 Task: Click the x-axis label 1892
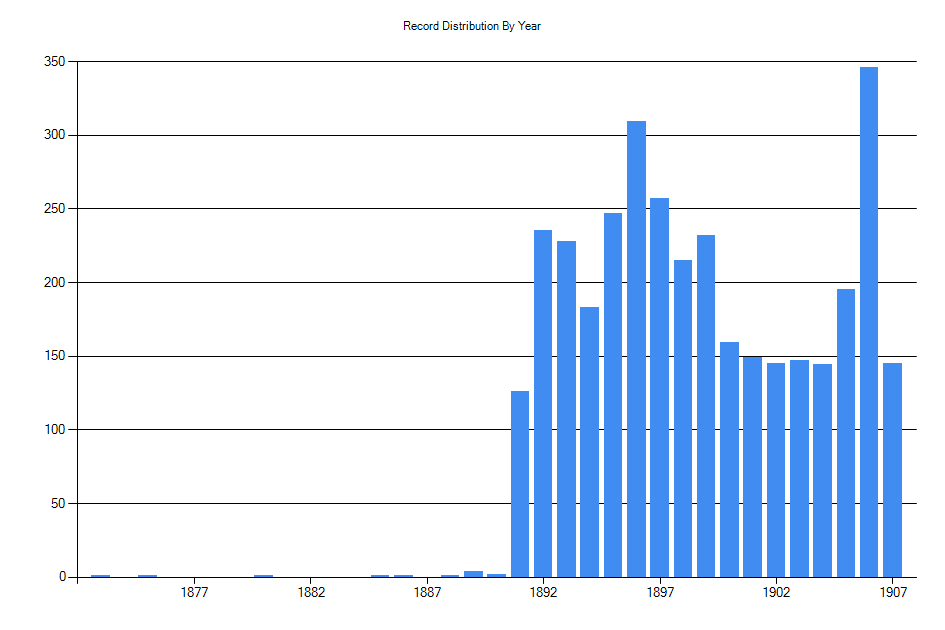click(543, 593)
